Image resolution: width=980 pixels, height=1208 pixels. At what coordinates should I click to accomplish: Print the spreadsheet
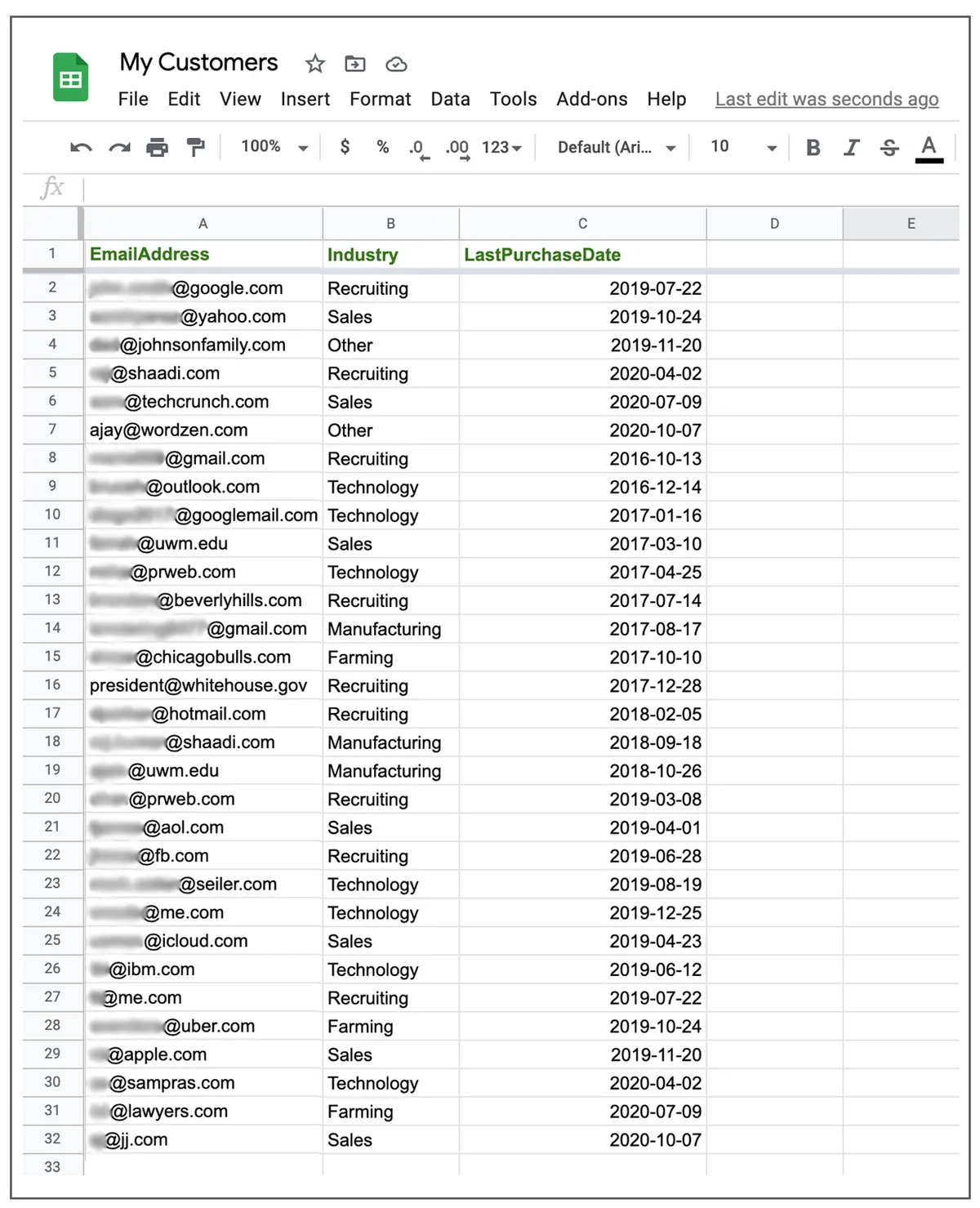[157, 148]
